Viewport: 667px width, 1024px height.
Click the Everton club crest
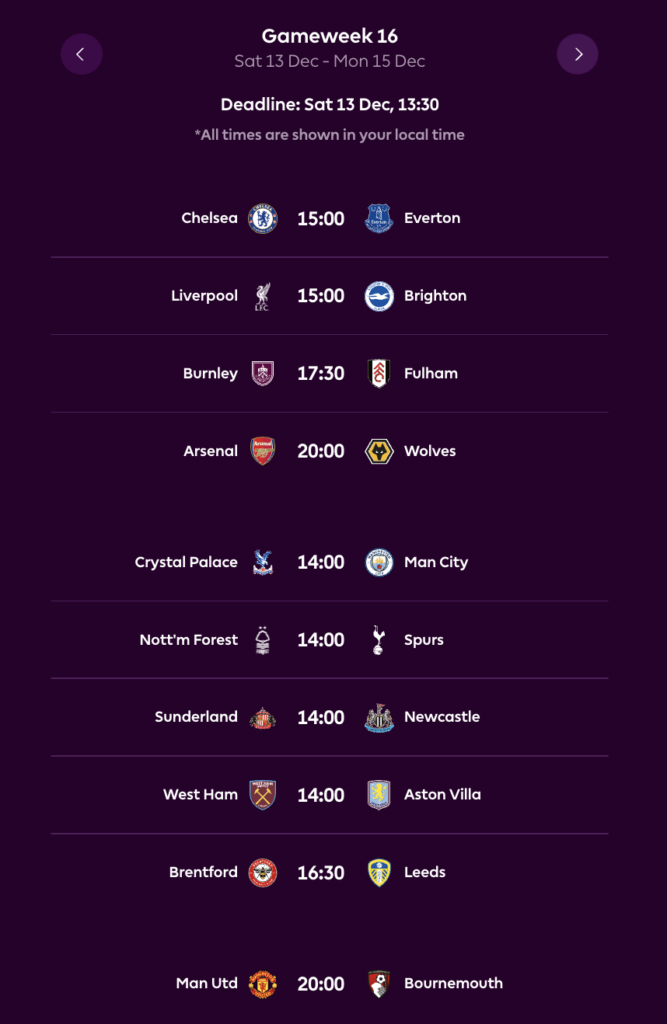click(x=379, y=218)
